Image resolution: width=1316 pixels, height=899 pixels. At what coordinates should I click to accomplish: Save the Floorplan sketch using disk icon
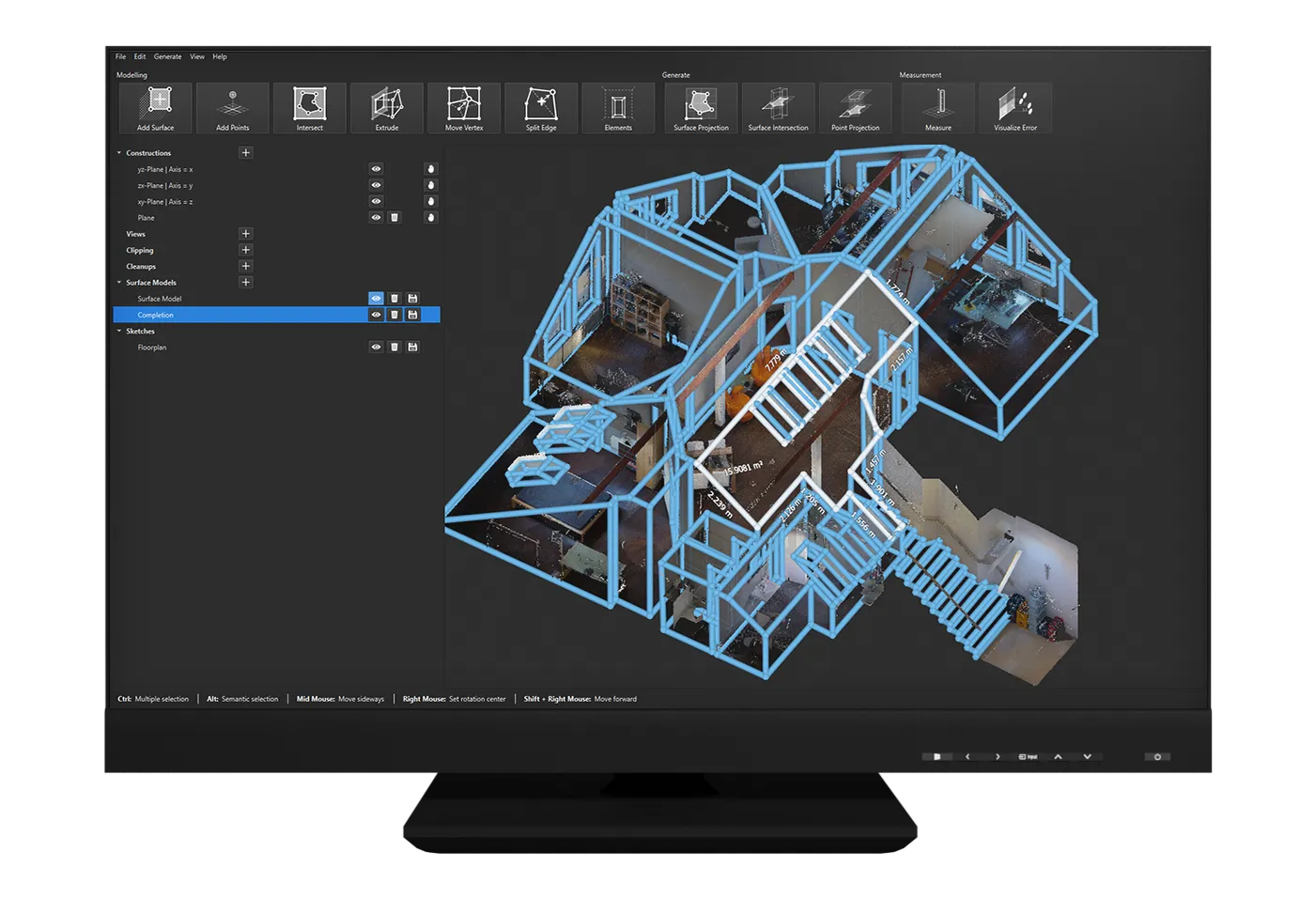click(412, 348)
